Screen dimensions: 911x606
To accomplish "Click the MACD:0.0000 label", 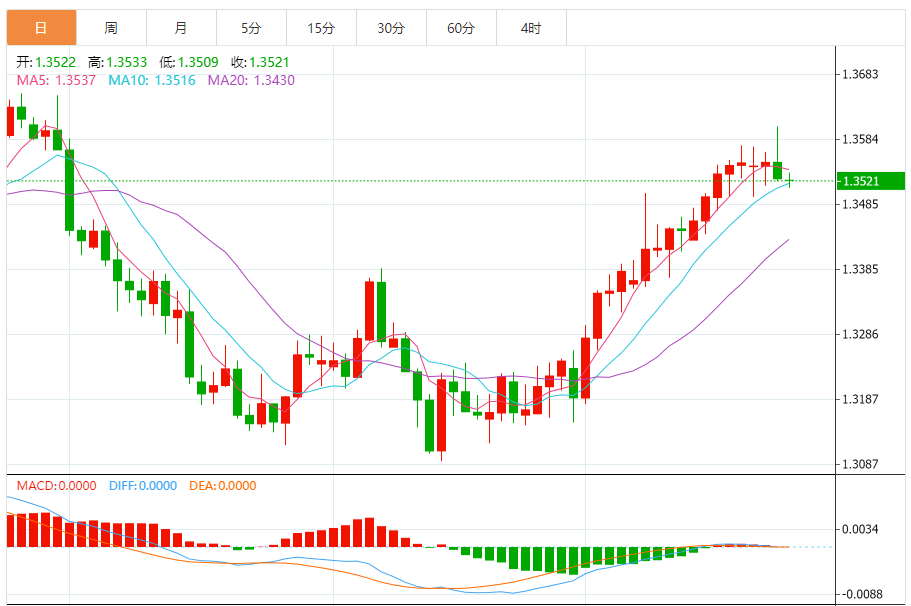I will (56, 486).
